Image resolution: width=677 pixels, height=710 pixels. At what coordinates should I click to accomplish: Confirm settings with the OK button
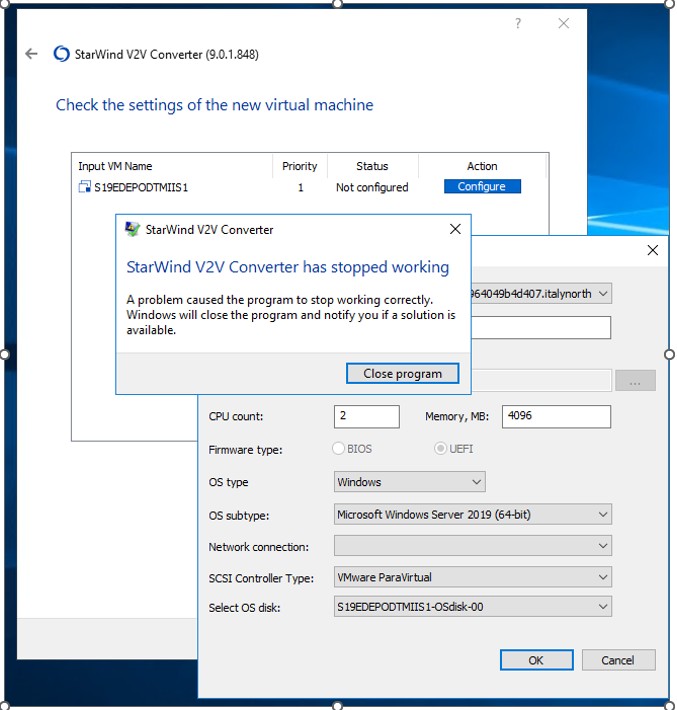537,660
